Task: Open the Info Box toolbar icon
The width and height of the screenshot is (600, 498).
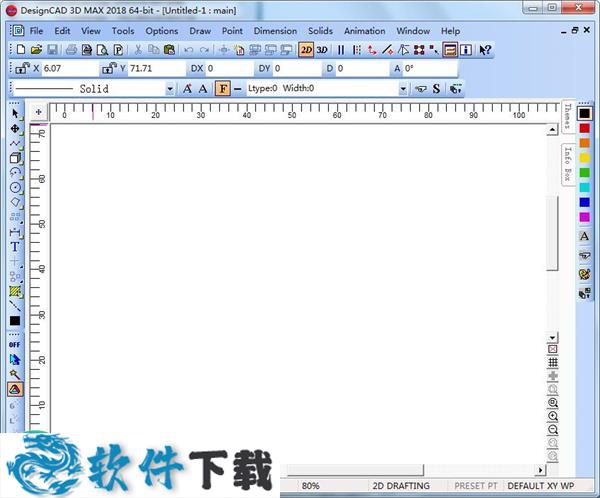Action: point(466,50)
